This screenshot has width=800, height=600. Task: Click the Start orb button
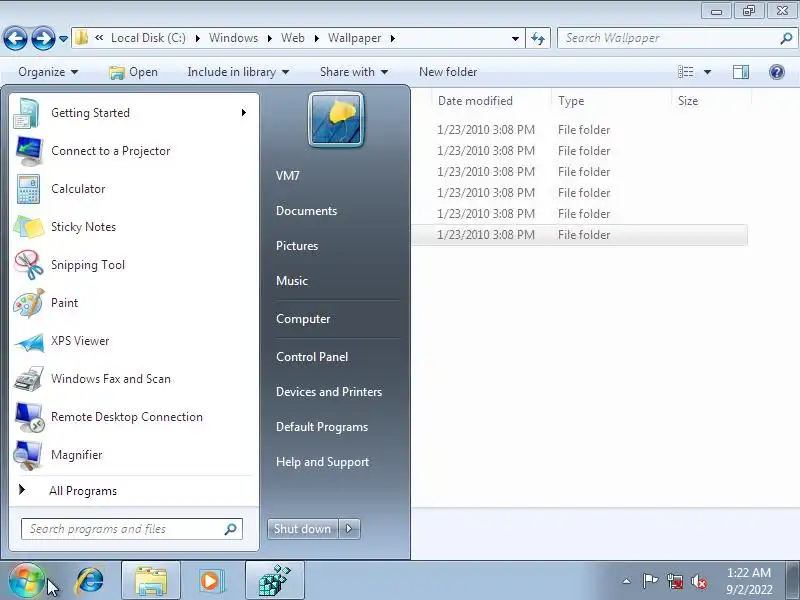coord(26,581)
